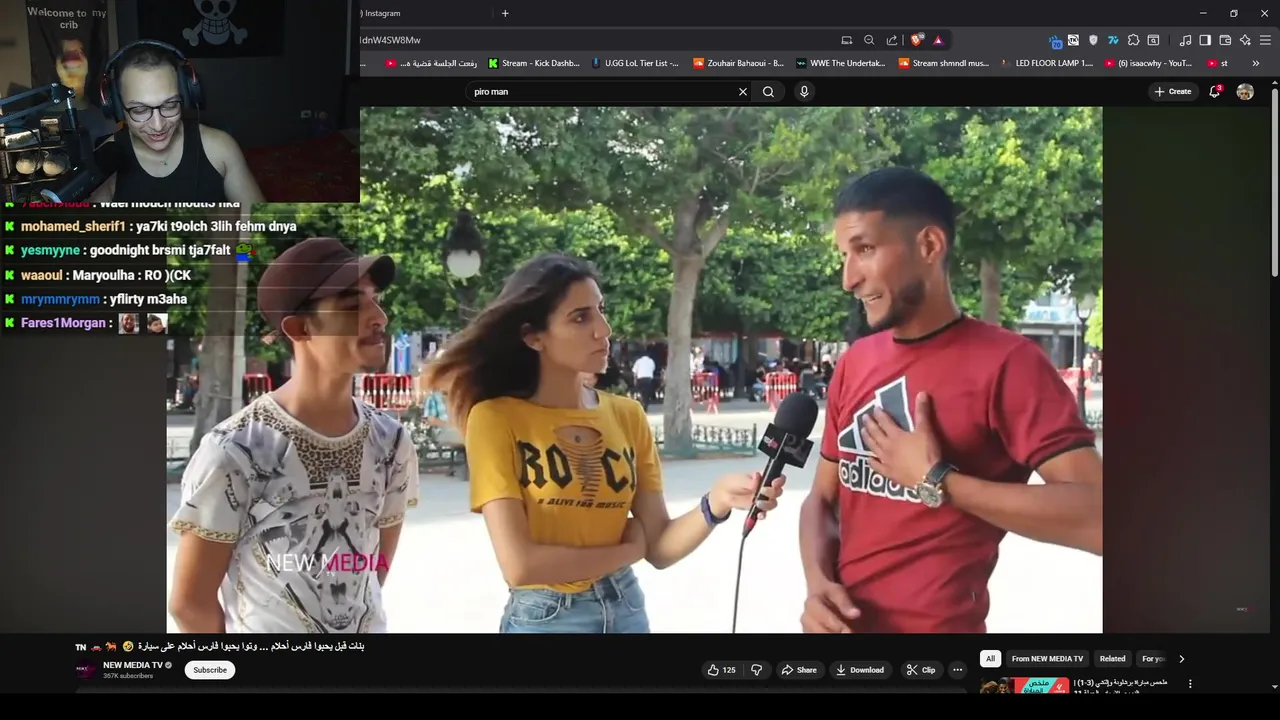Screen dimensions: 1280x720
Task: Search by voice with microphone icon
Action: (804, 91)
